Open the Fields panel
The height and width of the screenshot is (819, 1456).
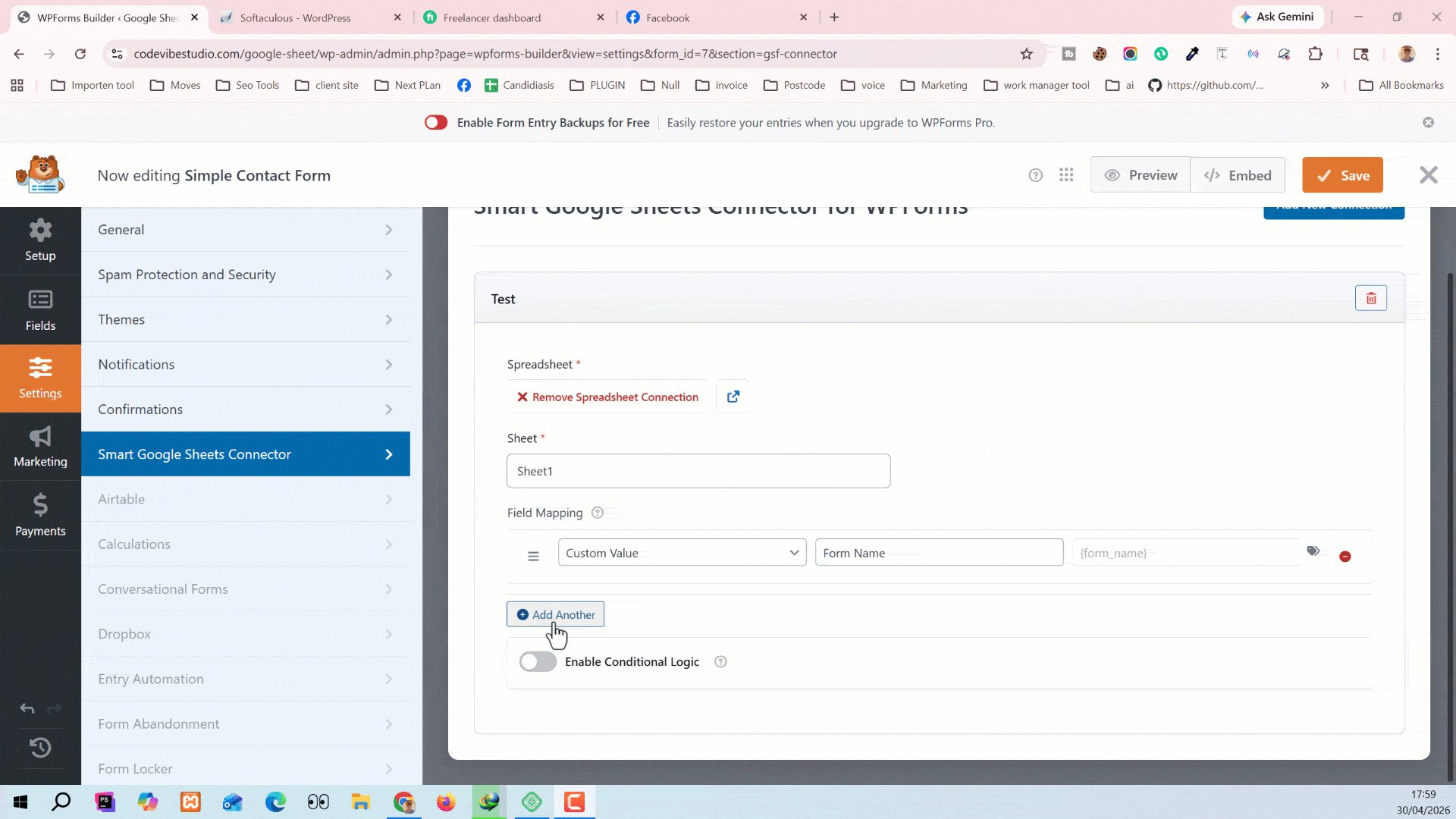pos(40,310)
